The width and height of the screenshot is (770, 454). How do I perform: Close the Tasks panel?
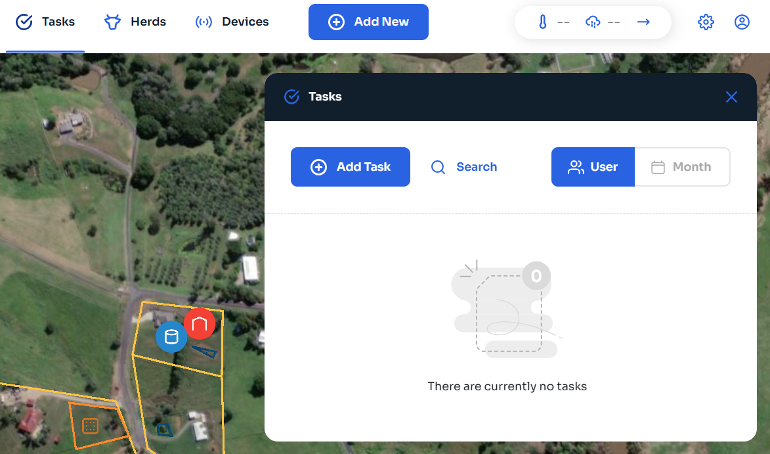tap(731, 97)
